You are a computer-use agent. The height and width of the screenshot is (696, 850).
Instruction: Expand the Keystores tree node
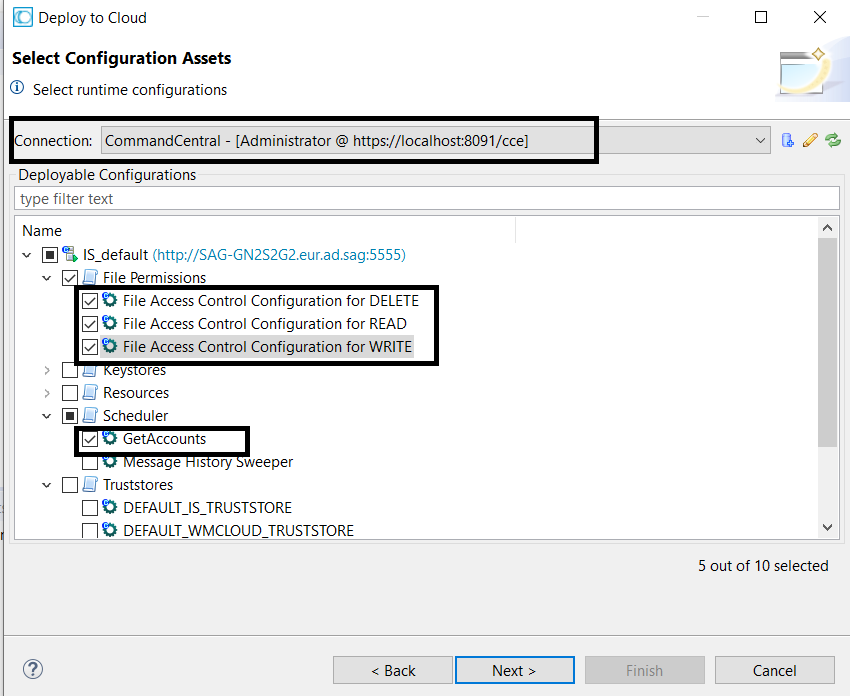tap(47, 370)
